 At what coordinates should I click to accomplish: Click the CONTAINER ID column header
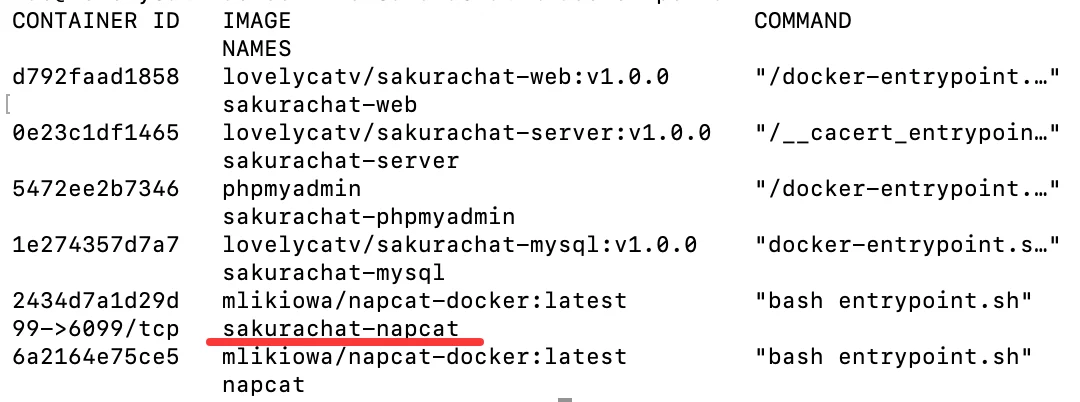[x=95, y=20]
